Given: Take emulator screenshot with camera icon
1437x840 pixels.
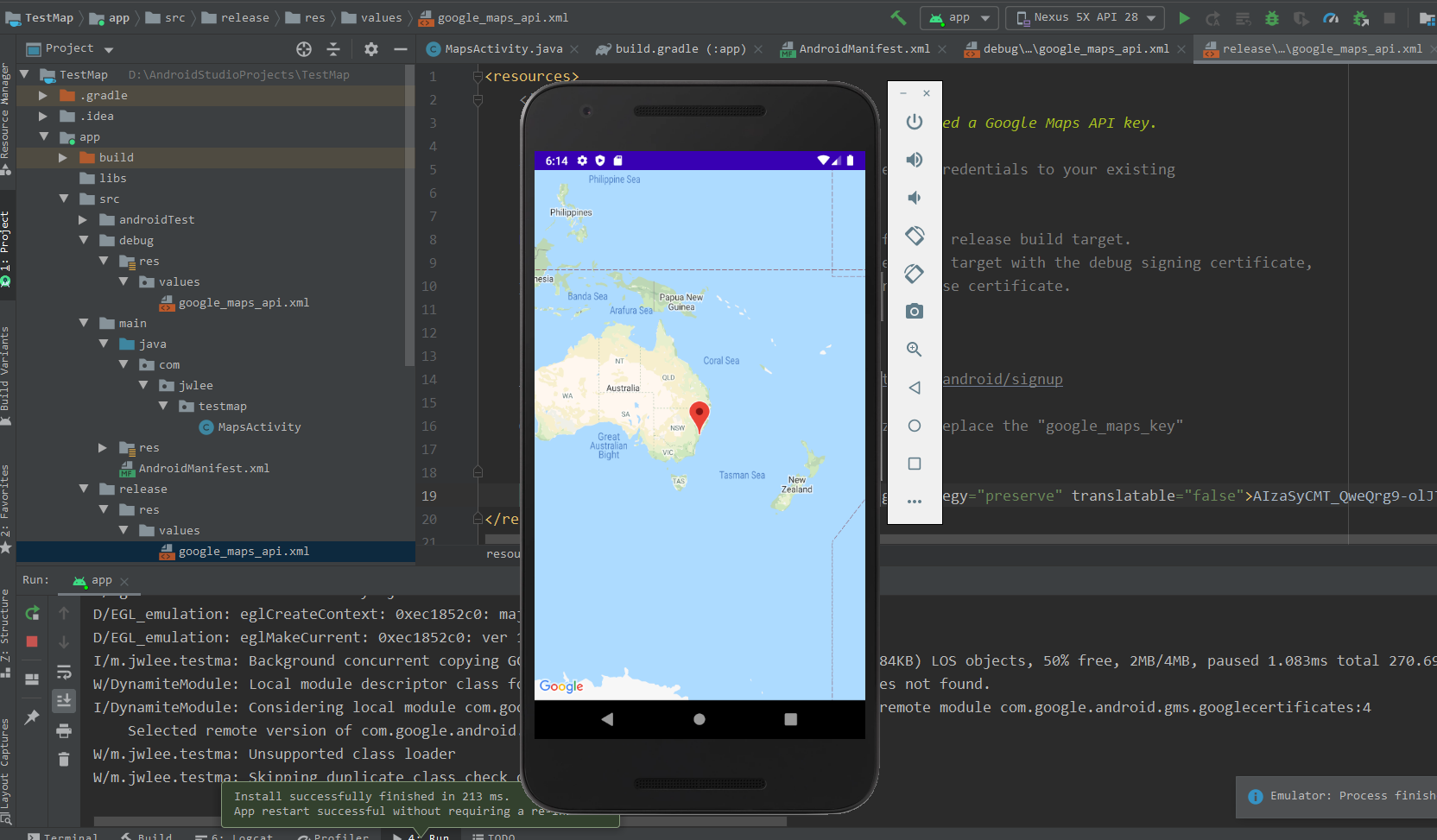Looking at the screenshot, I should (x=915, y=312).
